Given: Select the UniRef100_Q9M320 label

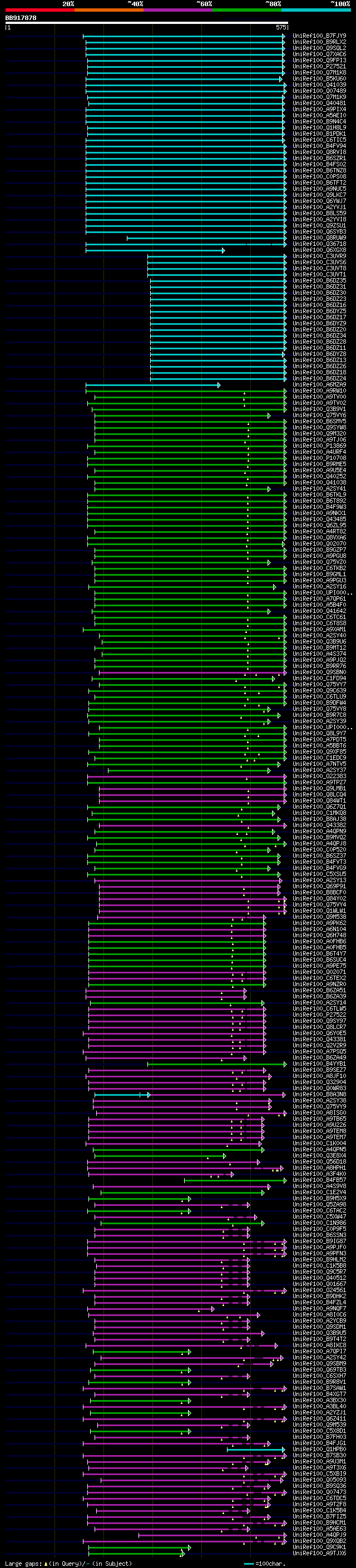Looking at the screenshot, I should [319, 433].
